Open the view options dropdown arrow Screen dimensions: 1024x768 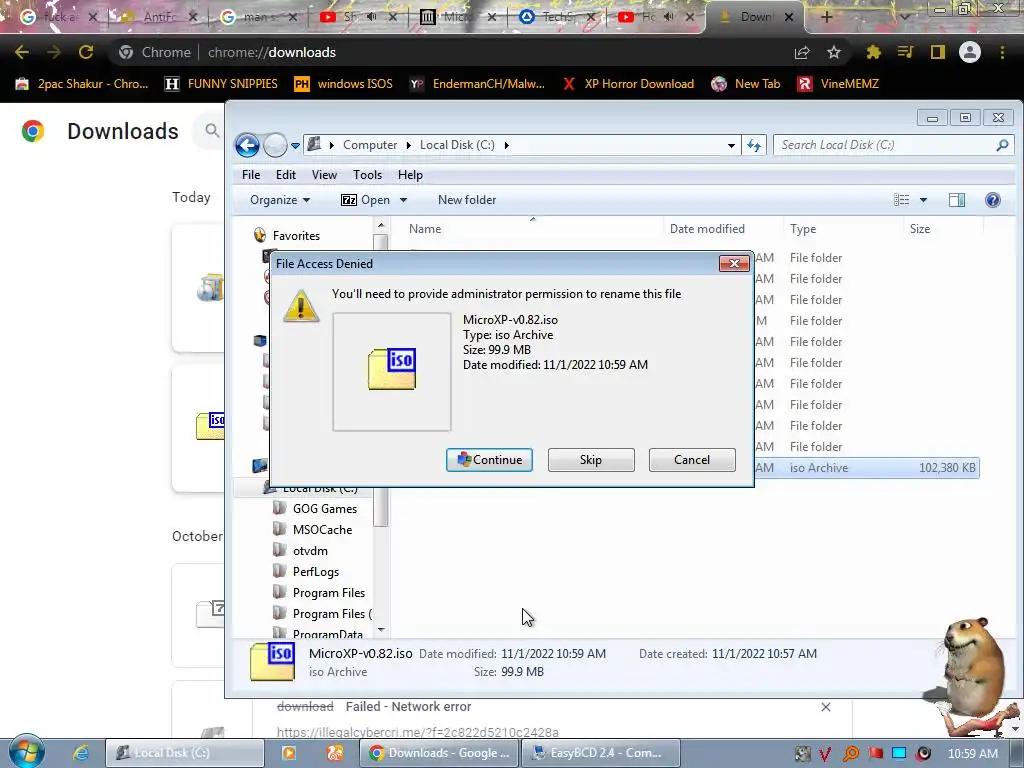coord(923,200)
